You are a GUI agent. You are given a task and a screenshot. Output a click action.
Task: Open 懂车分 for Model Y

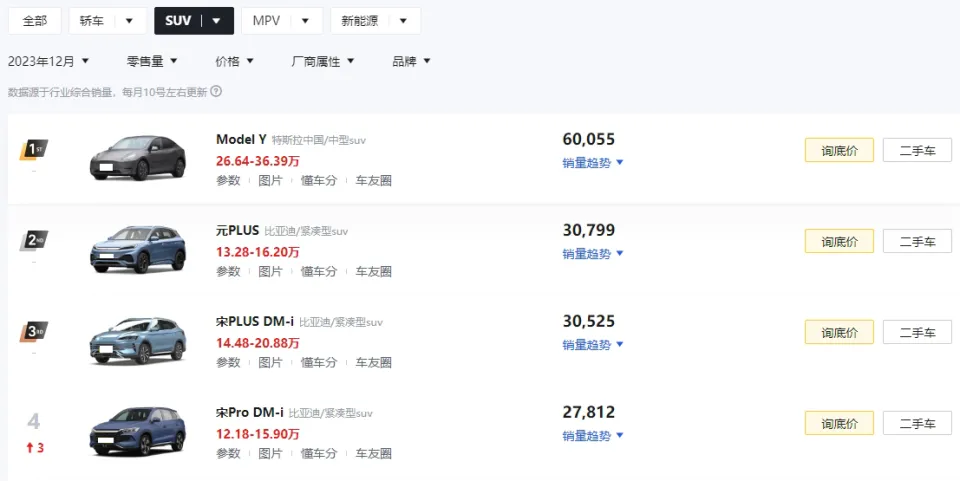pos(318,181)
